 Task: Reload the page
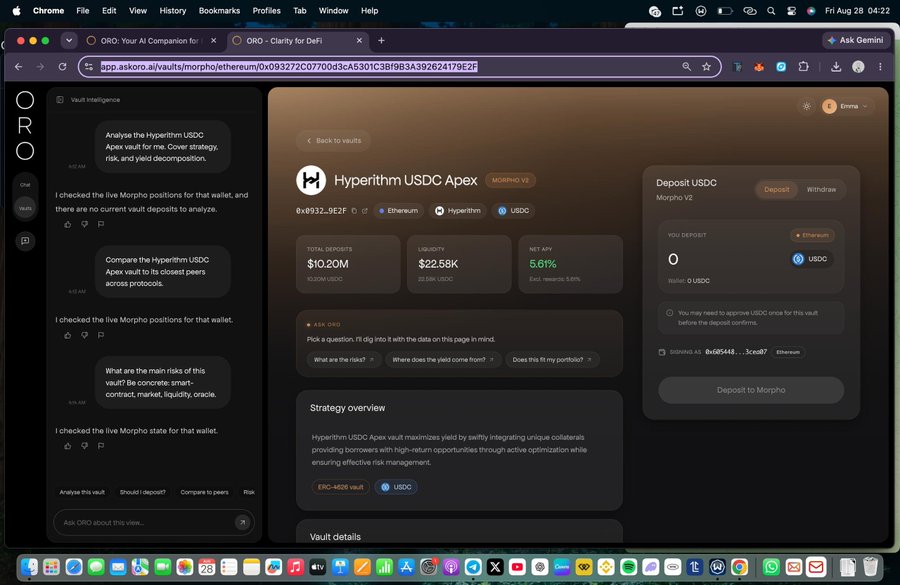pos(63,67)
